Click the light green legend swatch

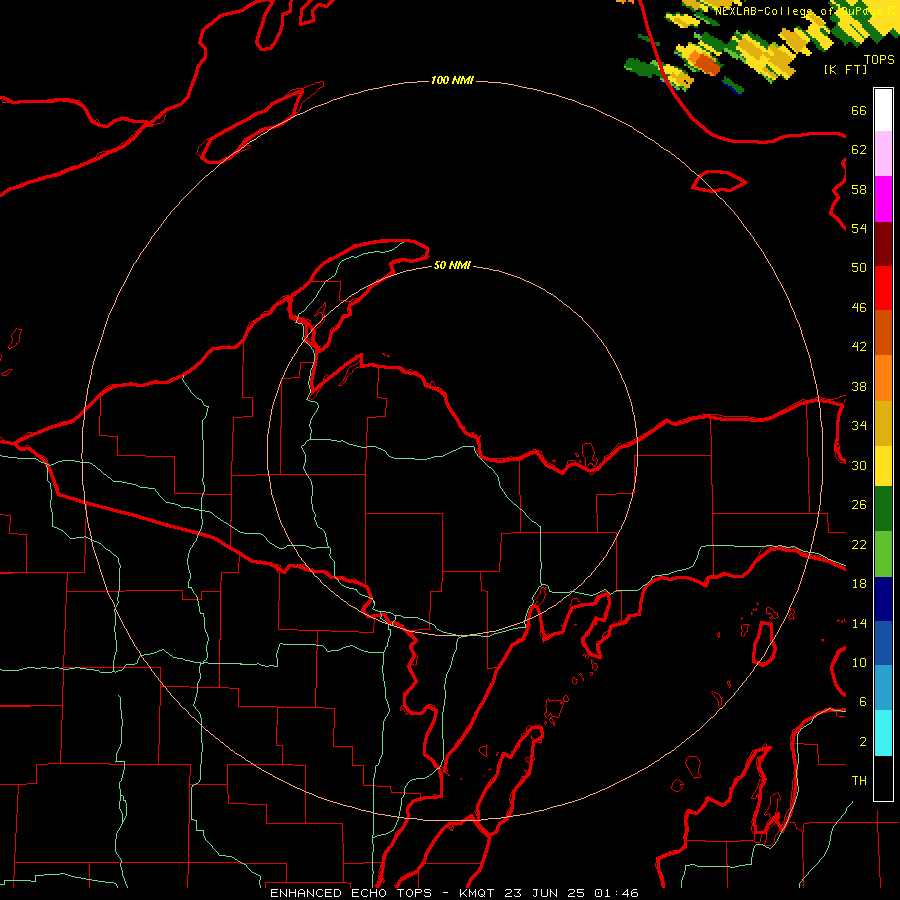[883, 554]
